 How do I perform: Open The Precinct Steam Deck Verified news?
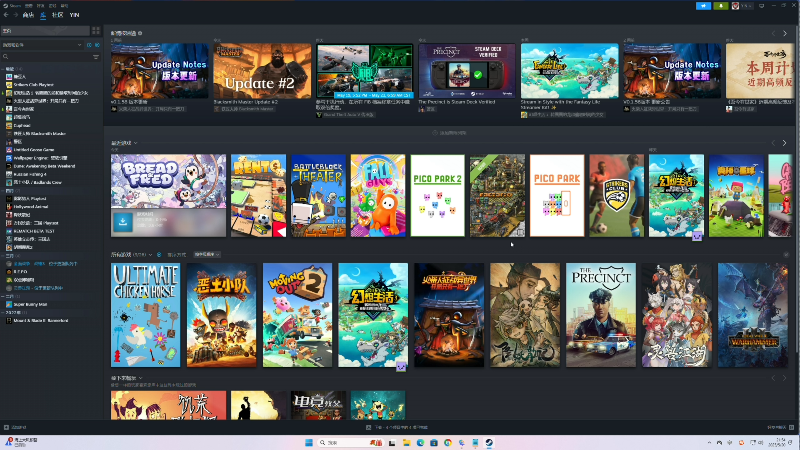467,71
